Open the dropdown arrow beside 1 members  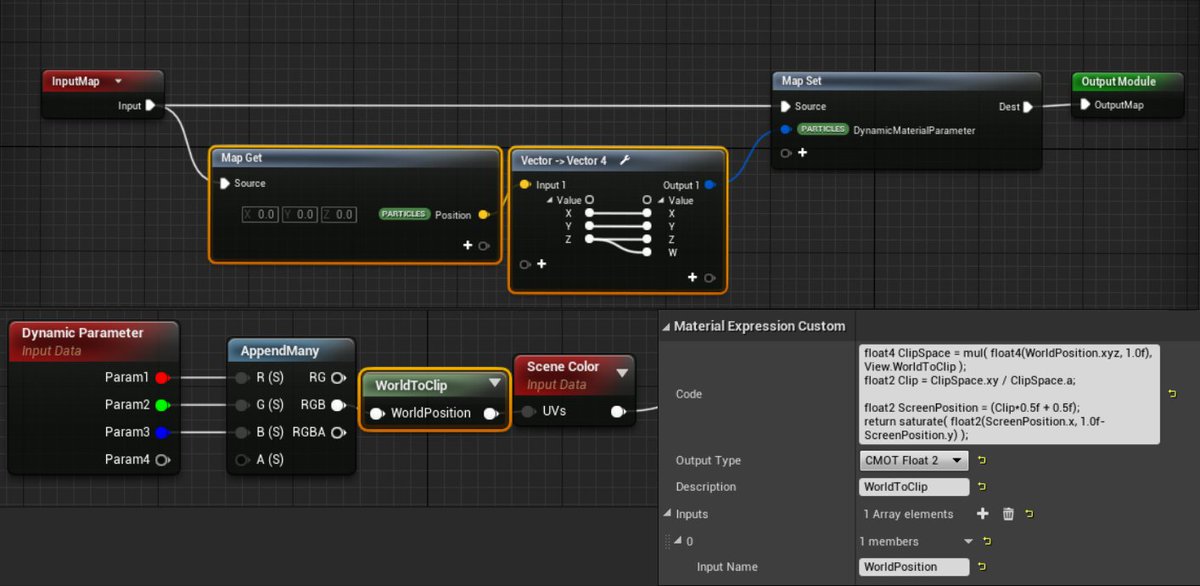(968, 541)
